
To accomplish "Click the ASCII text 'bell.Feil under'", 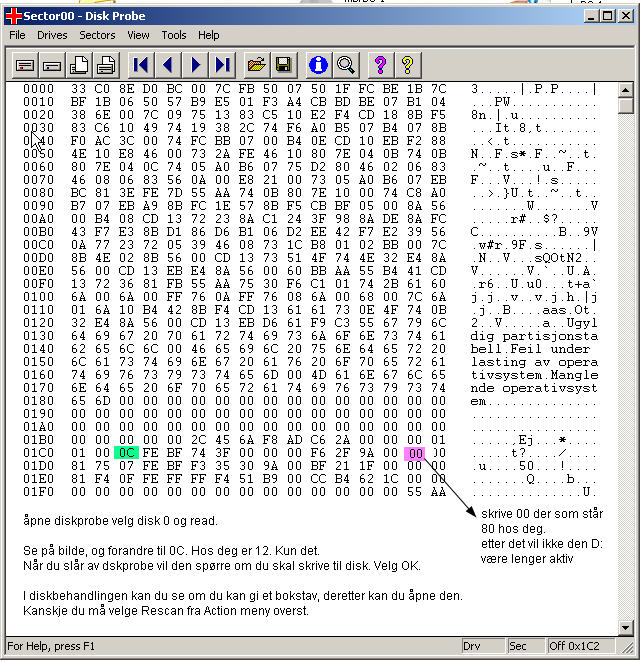I will (530, 349).
